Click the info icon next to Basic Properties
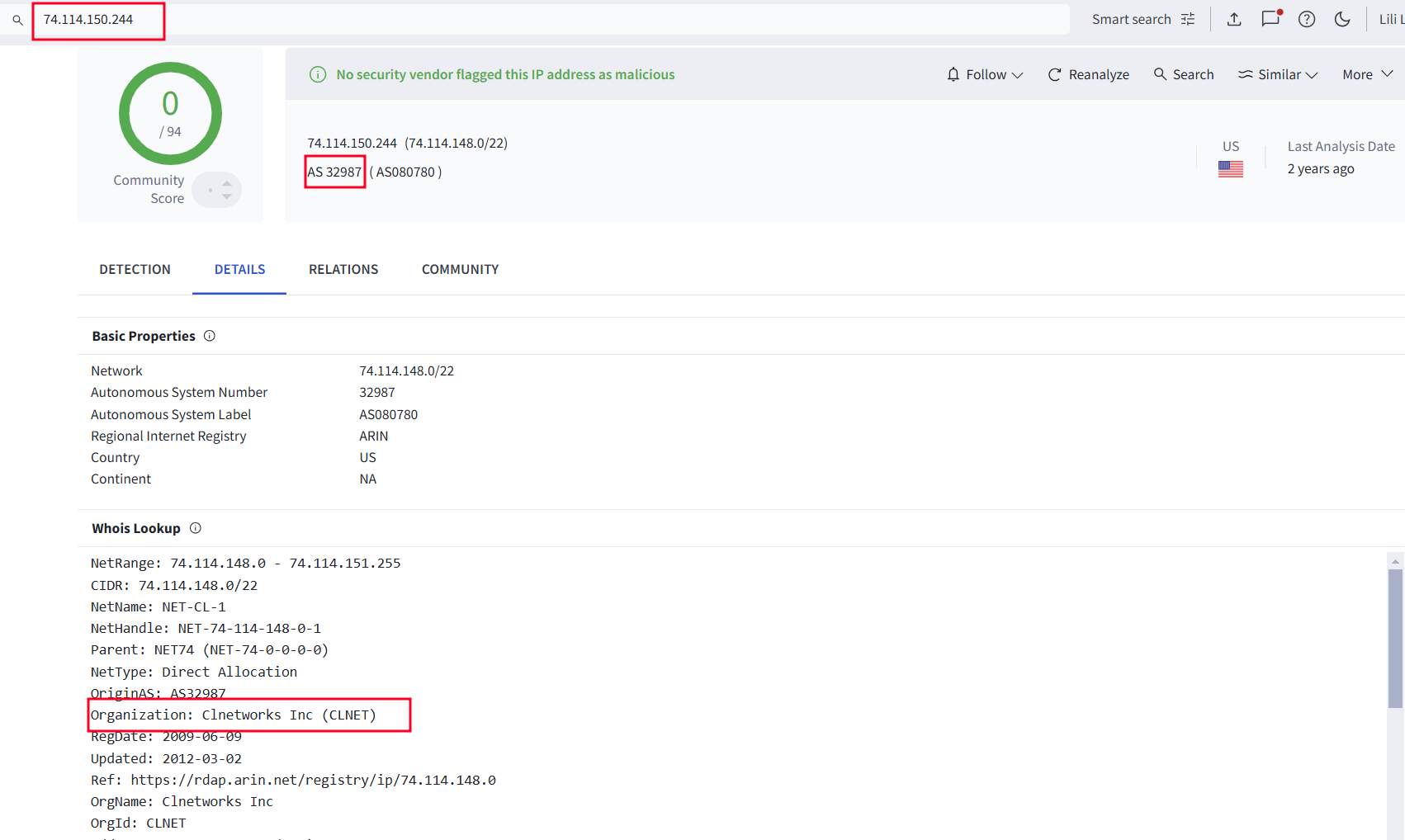 pos(210,336)
